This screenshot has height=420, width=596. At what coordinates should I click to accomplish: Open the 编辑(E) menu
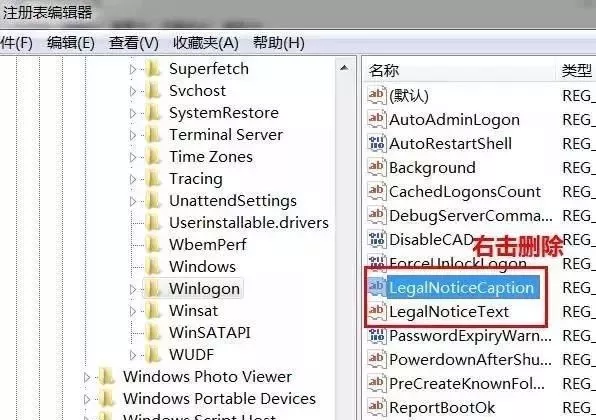click(x=71, y=43)
